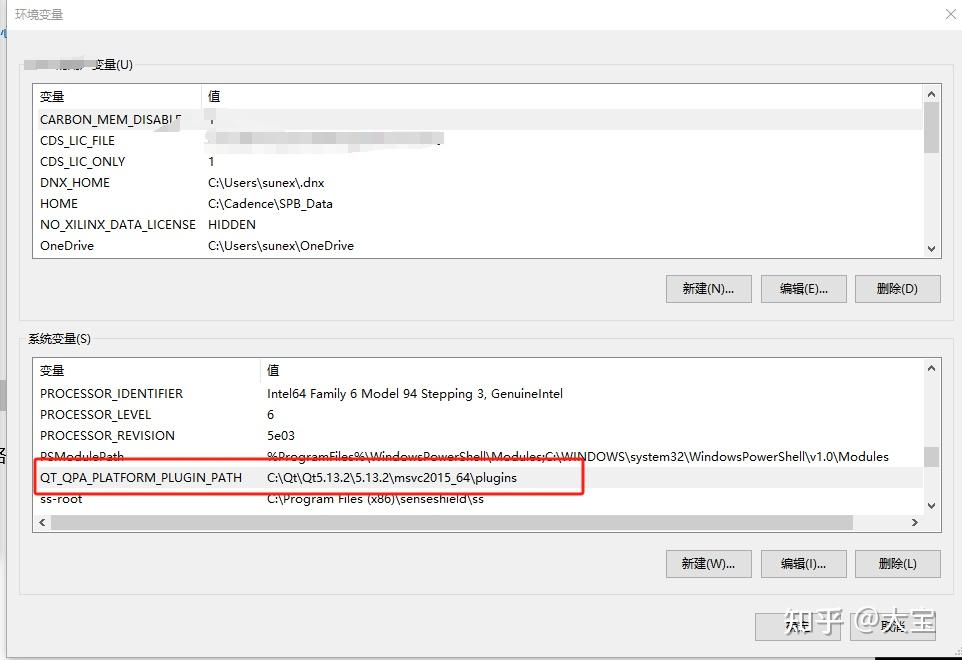
Task: Click the 确定 confirm button
Action: point(797,627)
